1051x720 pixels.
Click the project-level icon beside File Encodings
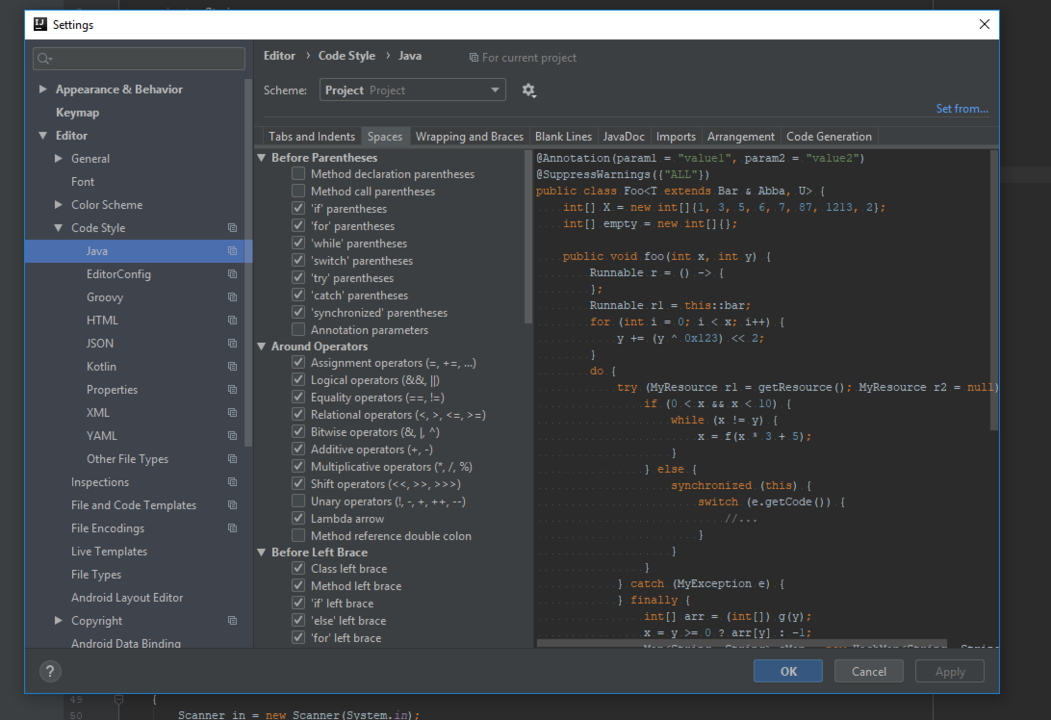[232, 528]
